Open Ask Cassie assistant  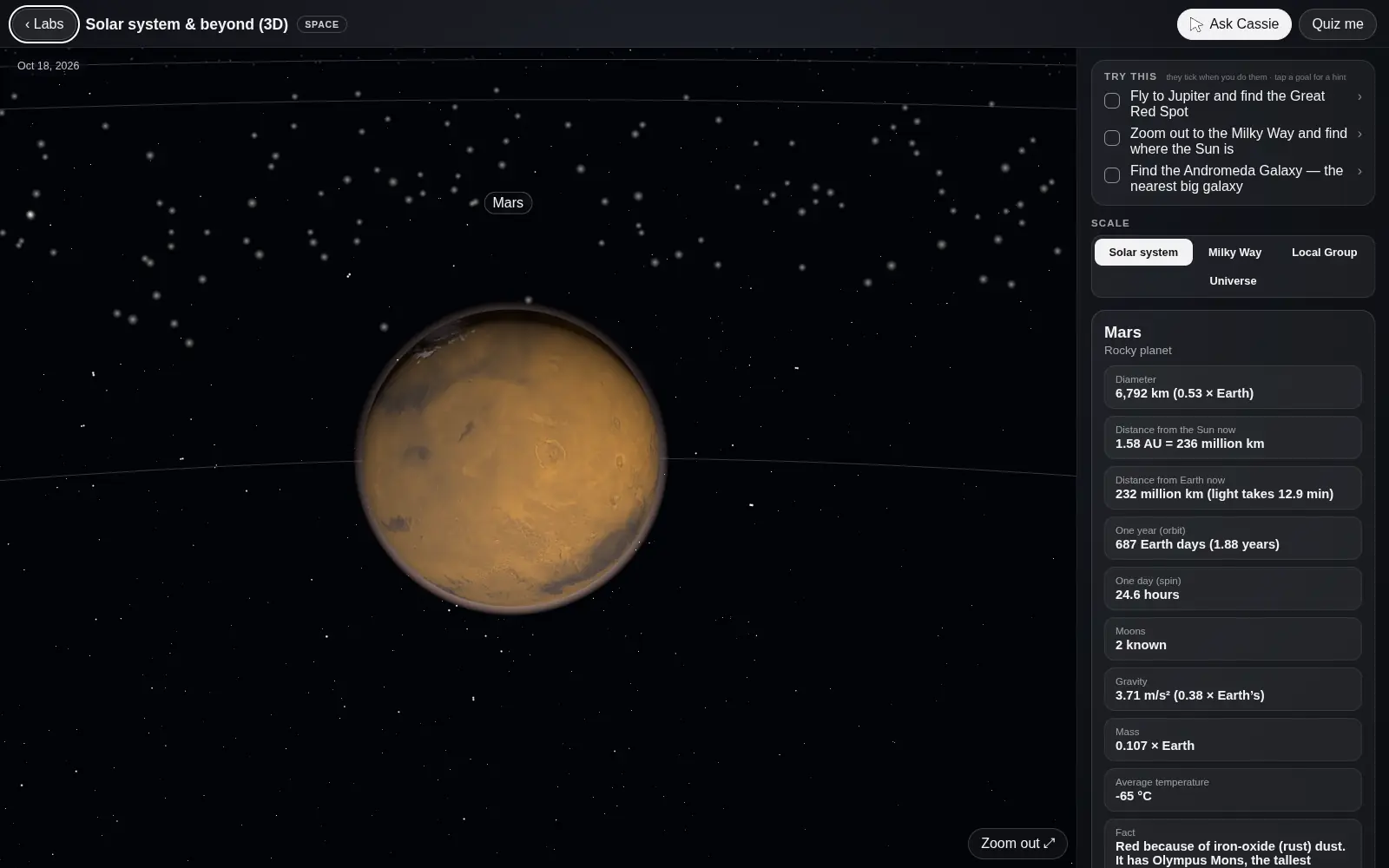pyautogui.click(x=1234, y=24)
